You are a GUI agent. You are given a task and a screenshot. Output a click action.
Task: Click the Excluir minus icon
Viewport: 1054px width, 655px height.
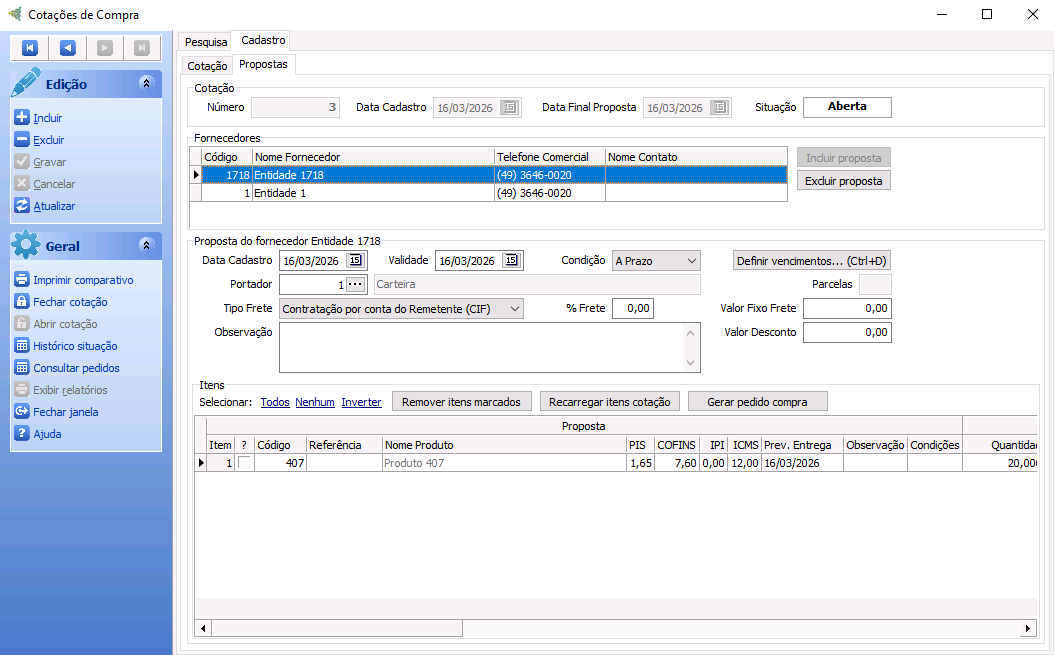point(22,140)
